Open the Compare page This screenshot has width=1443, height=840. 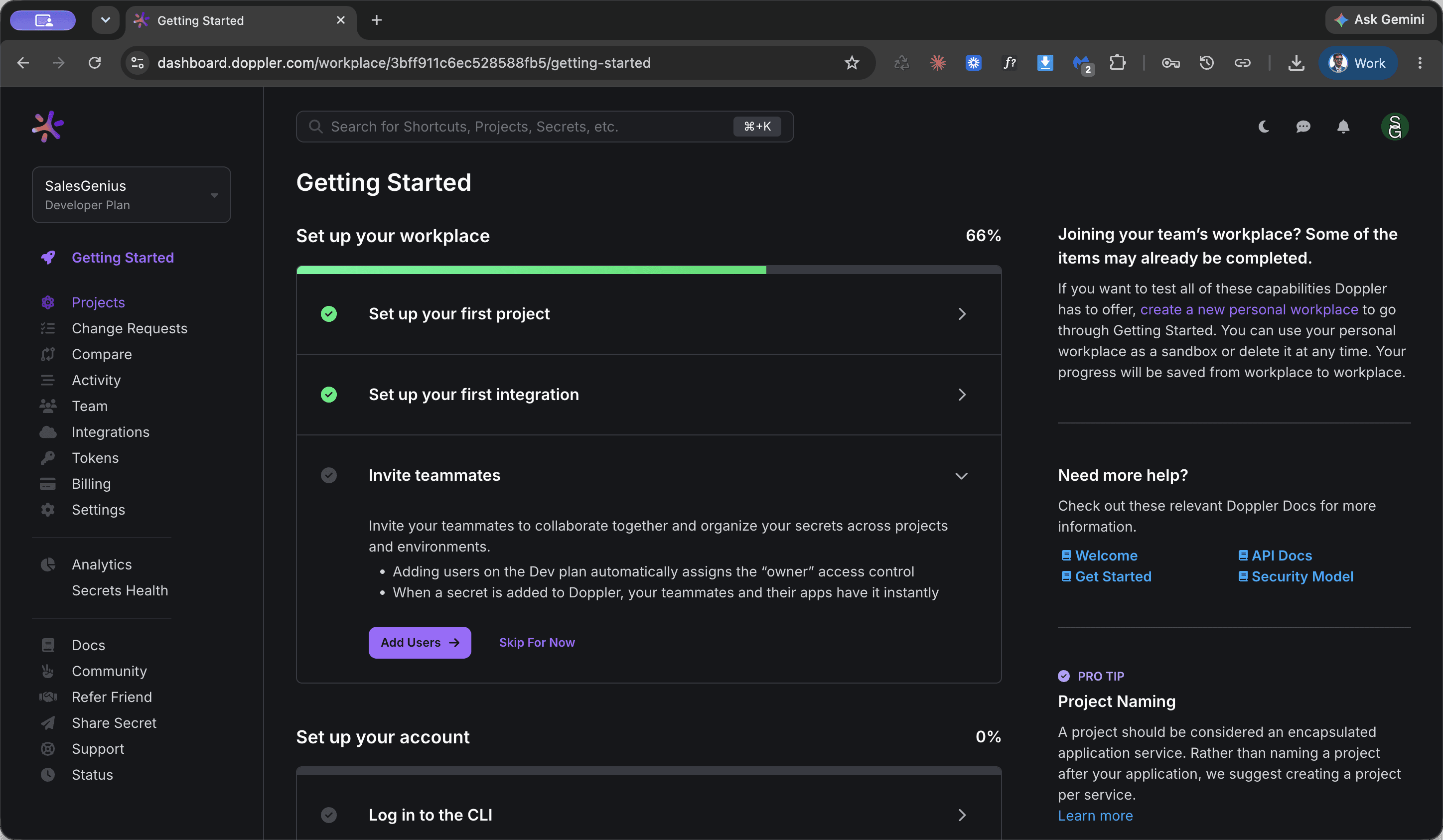(101, 354)
